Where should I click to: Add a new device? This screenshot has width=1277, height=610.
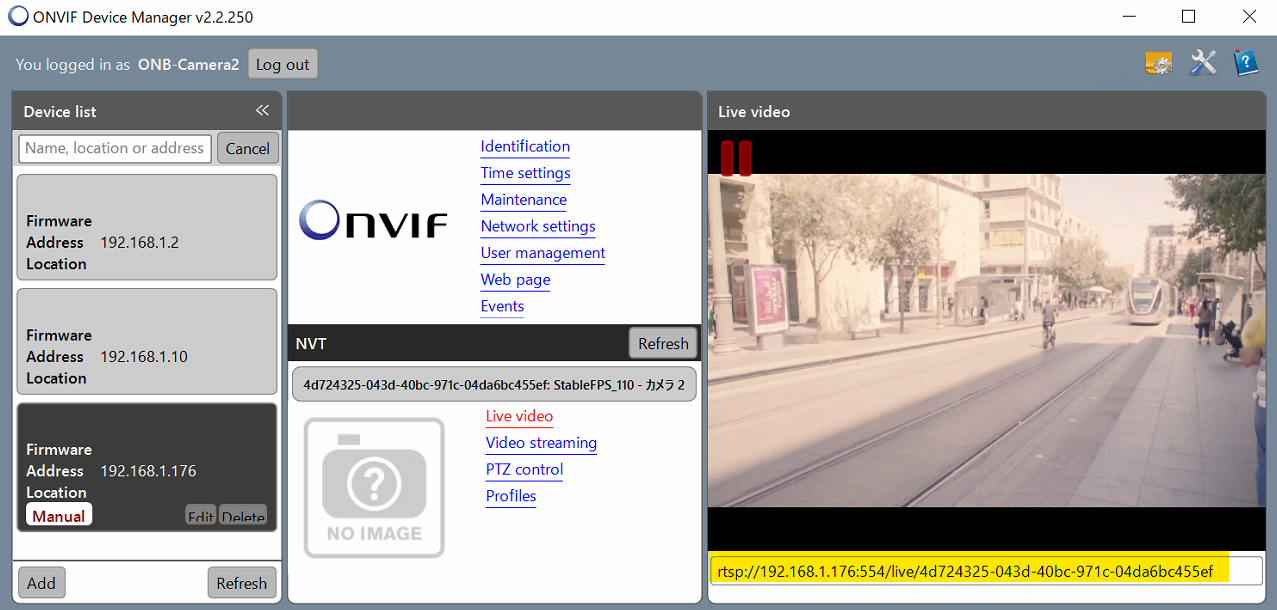pyautogui.click(x=41, y=583)
